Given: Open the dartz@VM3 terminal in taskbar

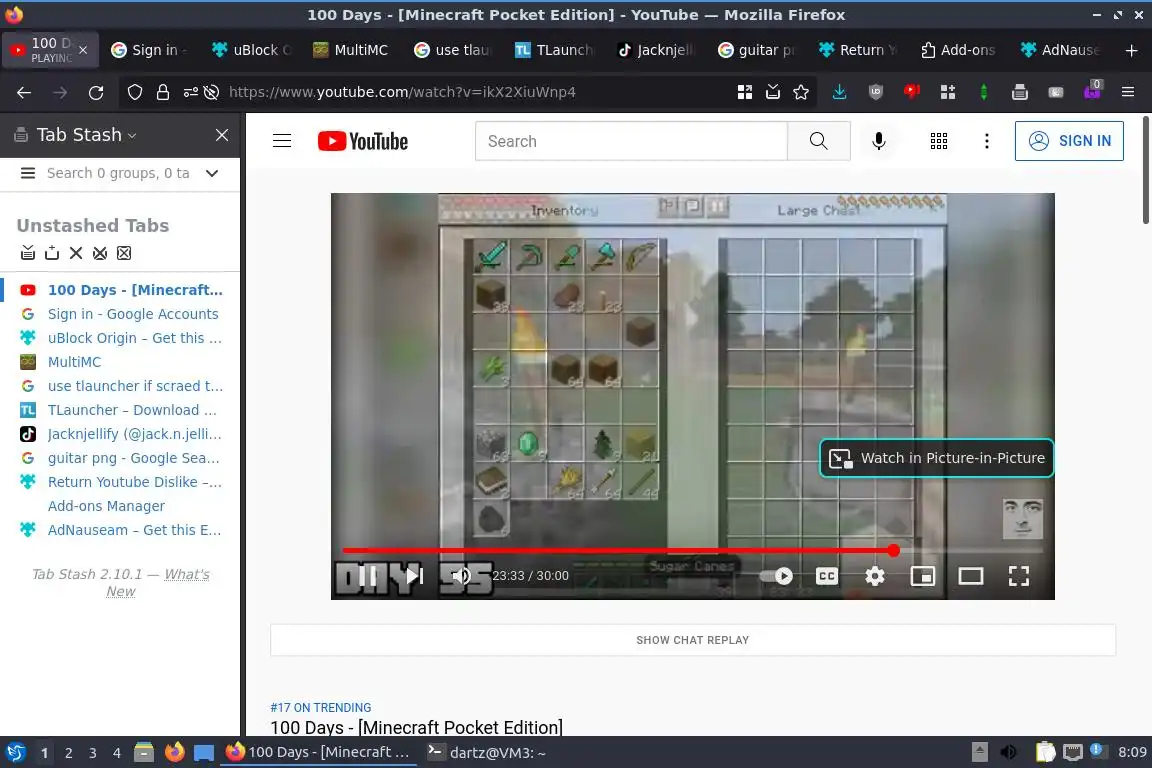Looking at the screenshot, I should 486,753.
